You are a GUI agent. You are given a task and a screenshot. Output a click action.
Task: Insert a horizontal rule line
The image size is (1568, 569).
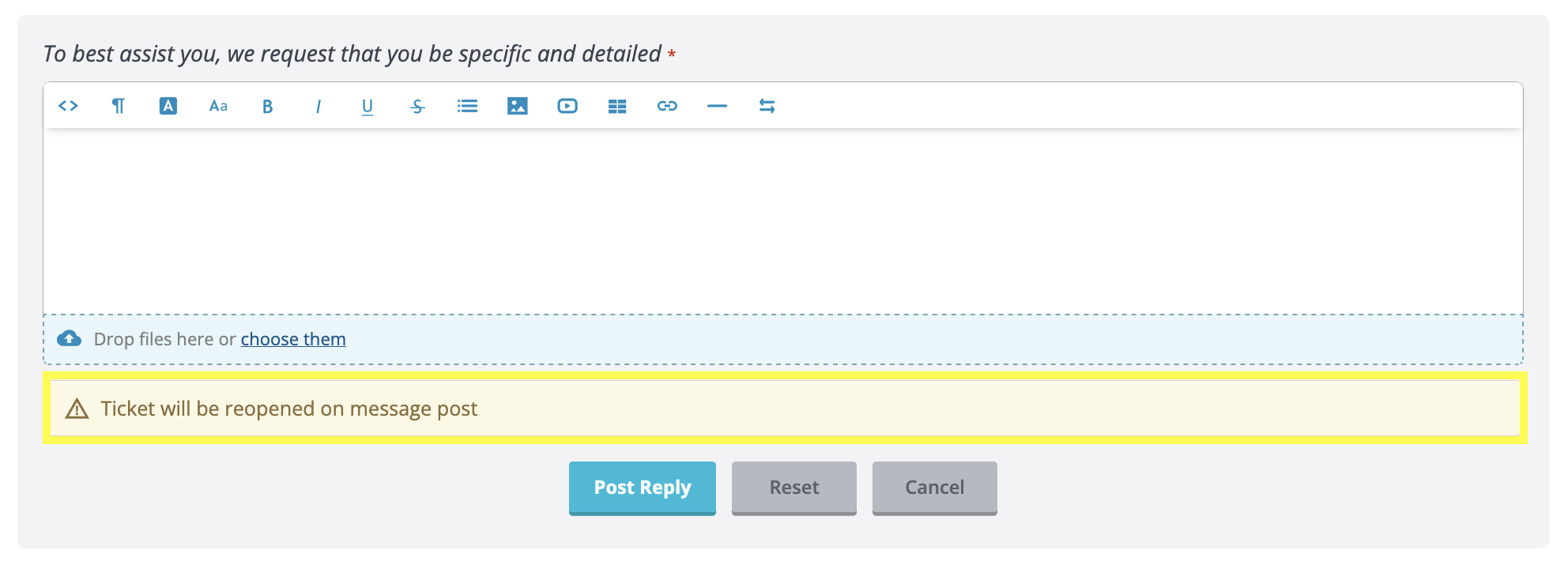[x=717, y=106]
